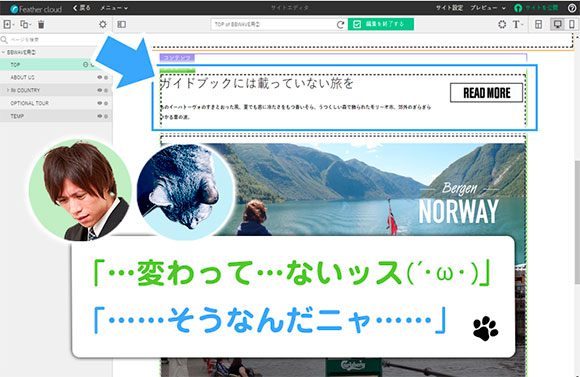Toggle visibility eye of OPTIONAL TOUR page
Viewport: 580px width, 377px height.
tap(100, 103)
